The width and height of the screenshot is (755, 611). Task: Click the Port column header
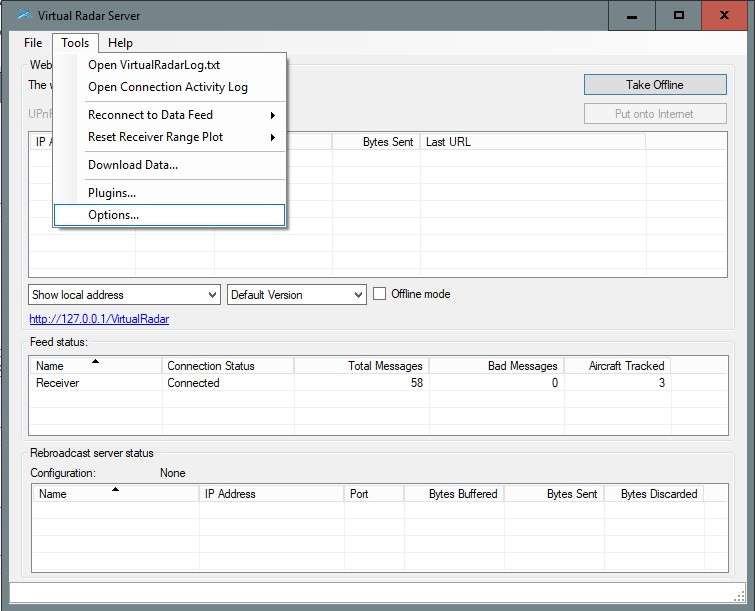(374, 494)
